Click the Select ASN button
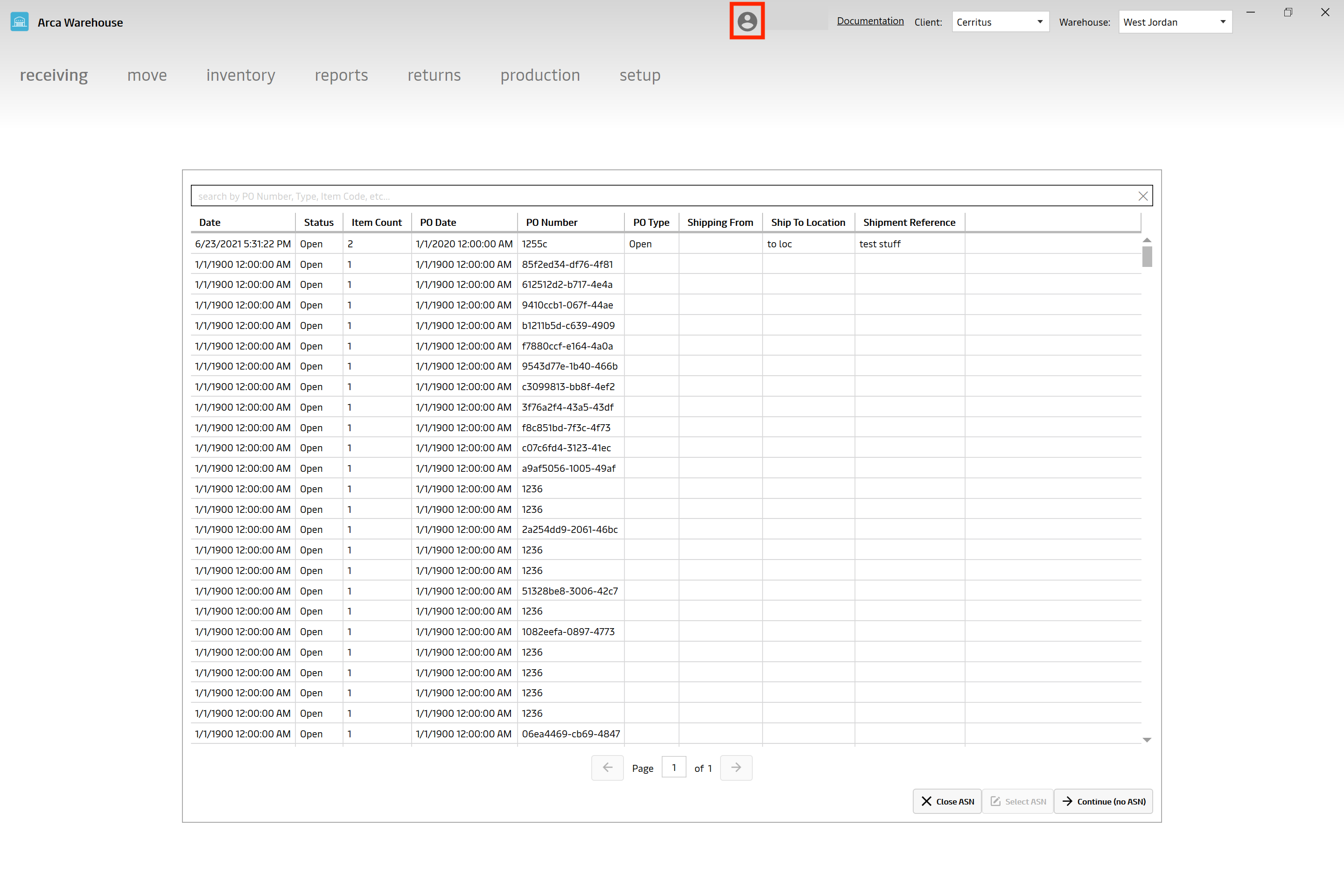This screenshot has height=896, width=1344. point(1018,801)
